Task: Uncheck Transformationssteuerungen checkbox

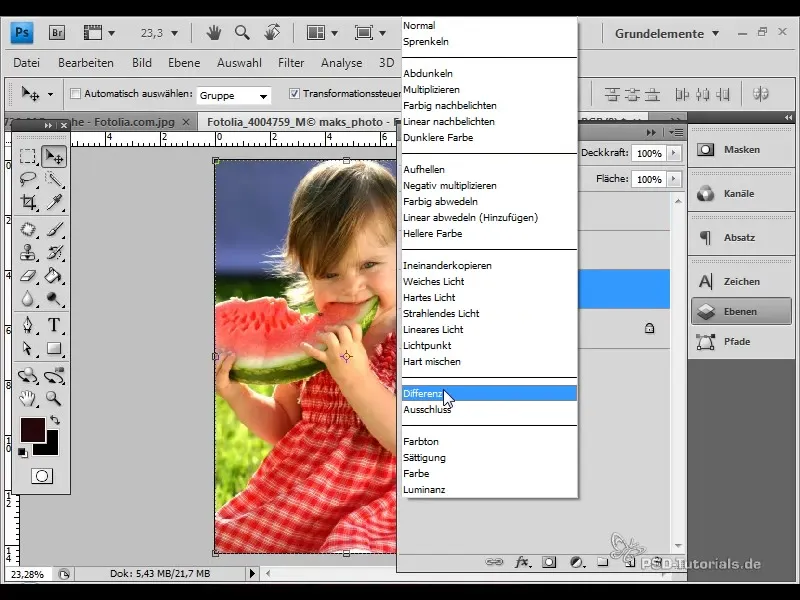Action: [294, 94]
